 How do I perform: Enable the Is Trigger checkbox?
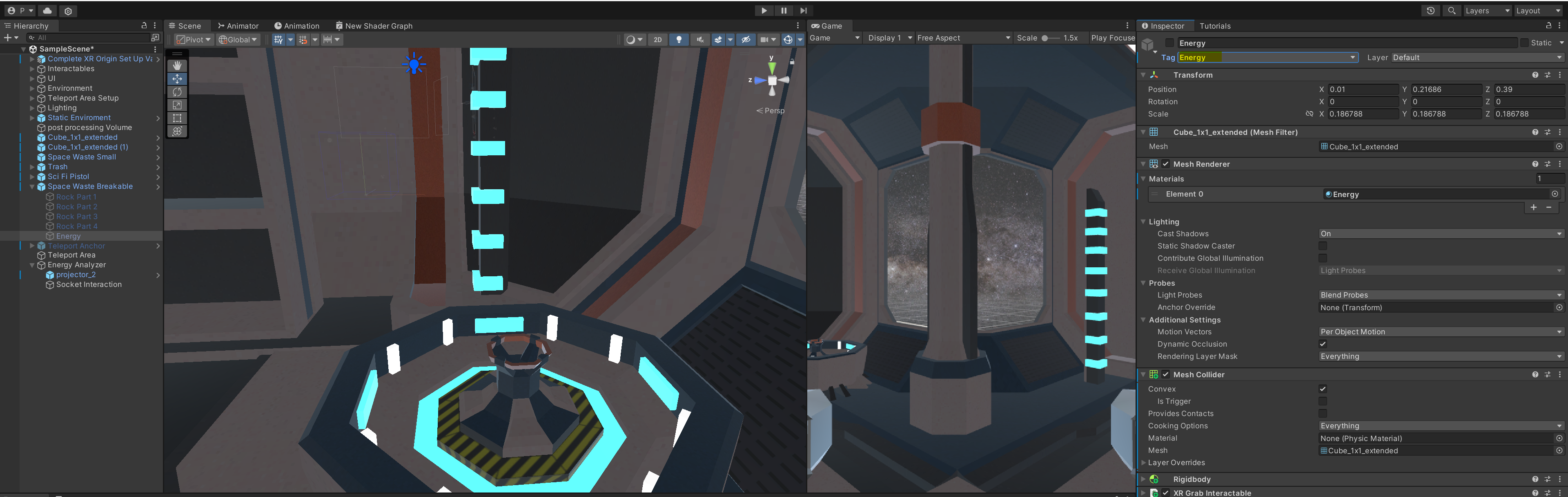pos(1322,401)
